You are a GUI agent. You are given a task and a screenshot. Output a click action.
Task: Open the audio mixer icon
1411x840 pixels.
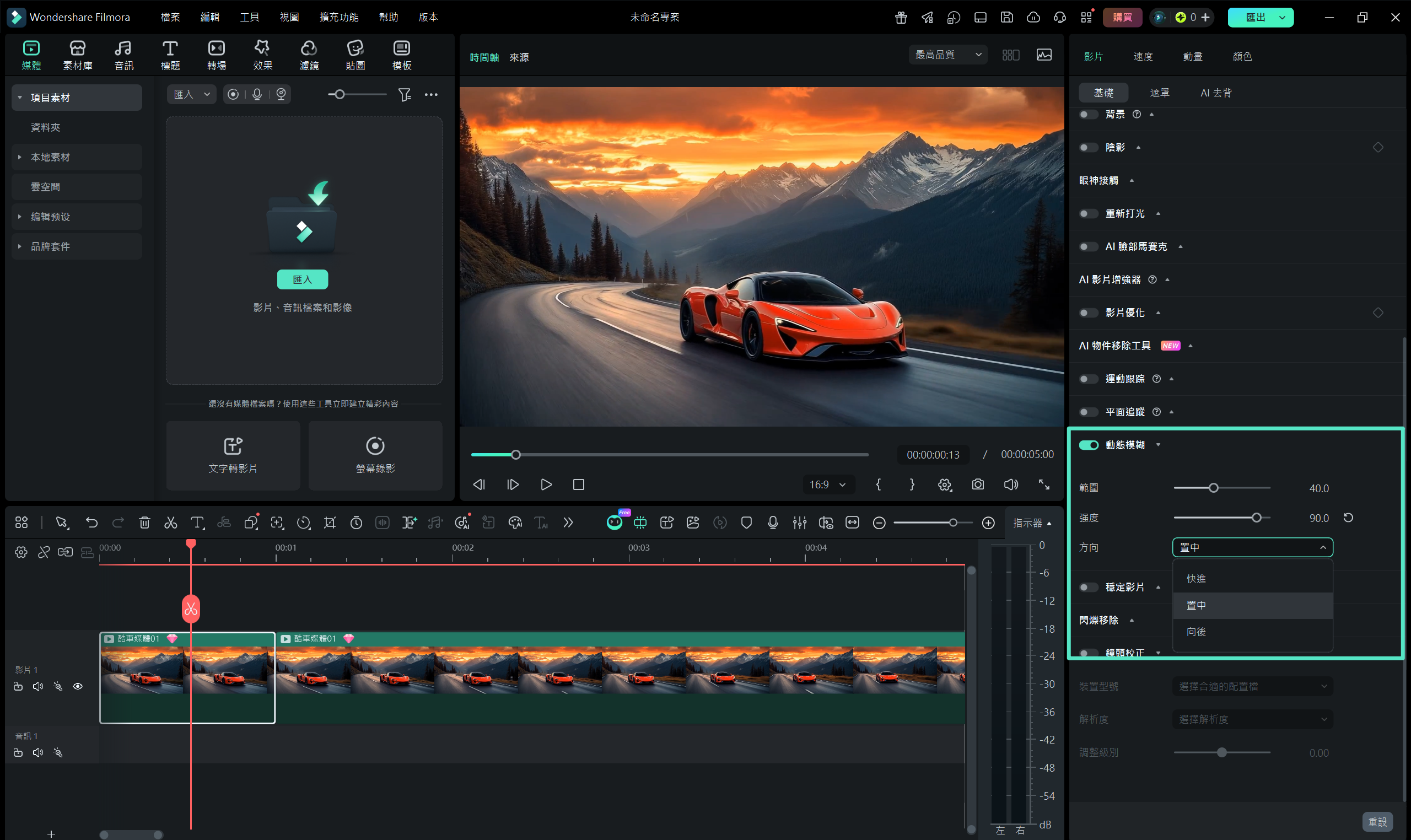click(799, 523)
